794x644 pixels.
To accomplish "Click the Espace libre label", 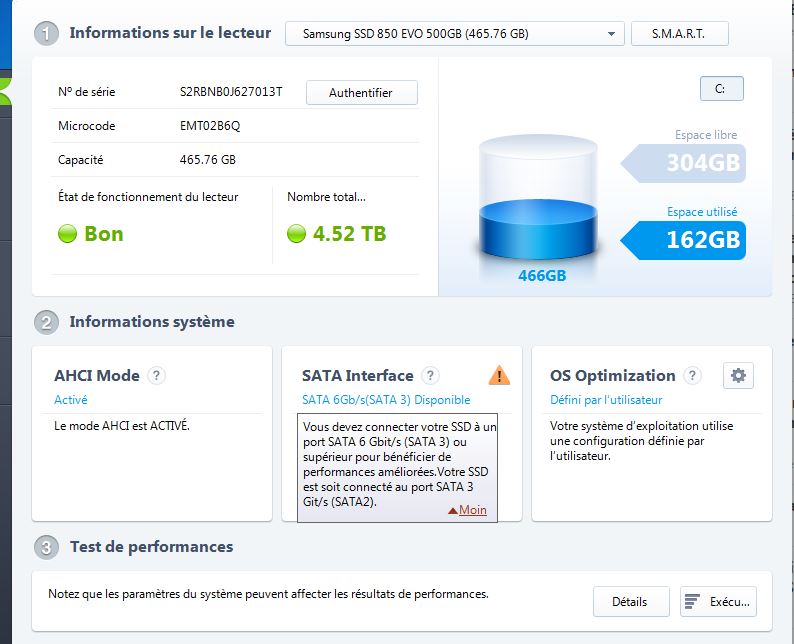I will 706,135.
